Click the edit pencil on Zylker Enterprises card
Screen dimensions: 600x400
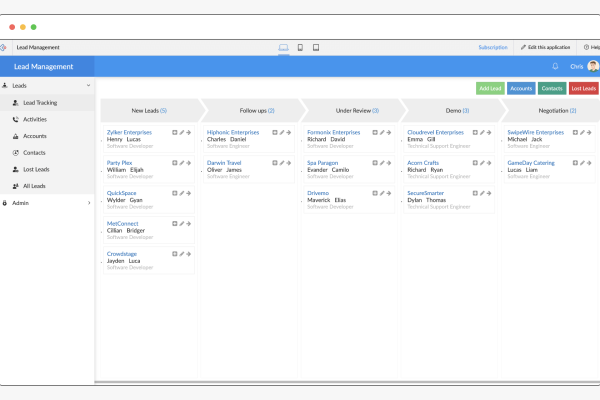click(x=182, y=132)
